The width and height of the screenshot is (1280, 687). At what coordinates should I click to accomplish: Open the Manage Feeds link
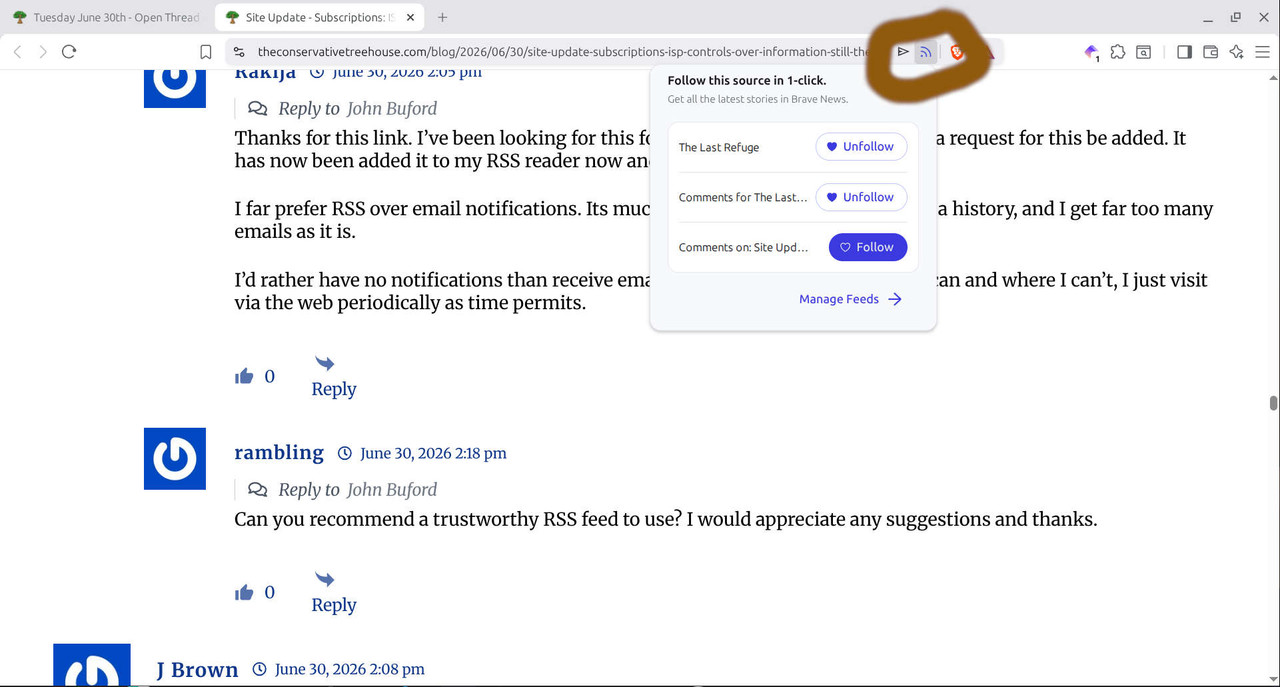tap(850, 299)
